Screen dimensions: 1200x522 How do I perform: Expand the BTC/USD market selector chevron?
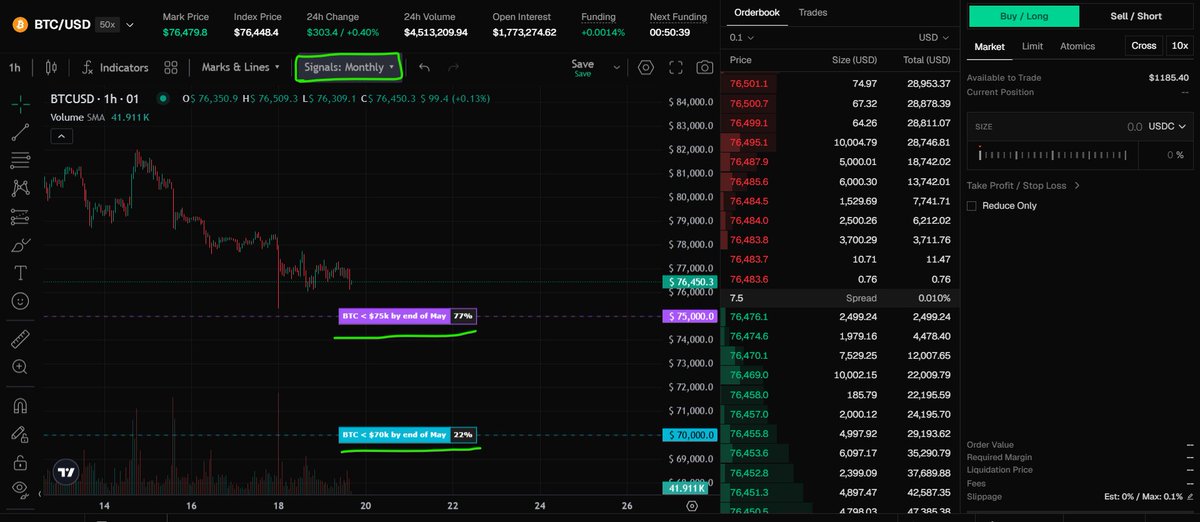point(129,23)
